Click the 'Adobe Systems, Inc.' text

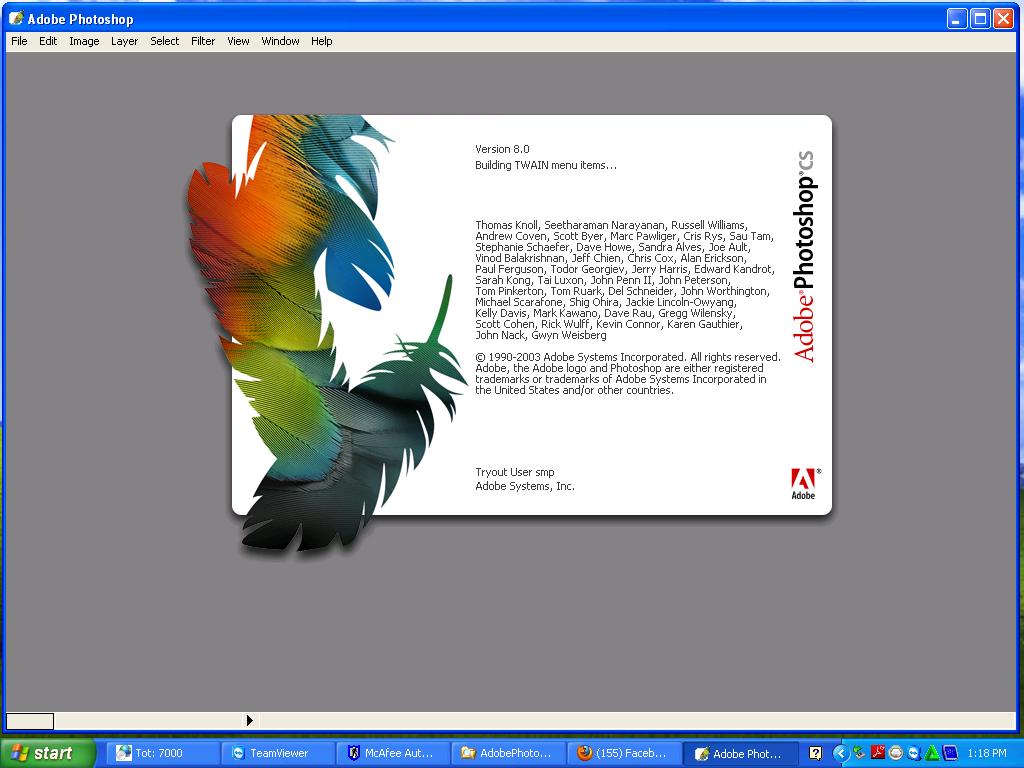525,487
